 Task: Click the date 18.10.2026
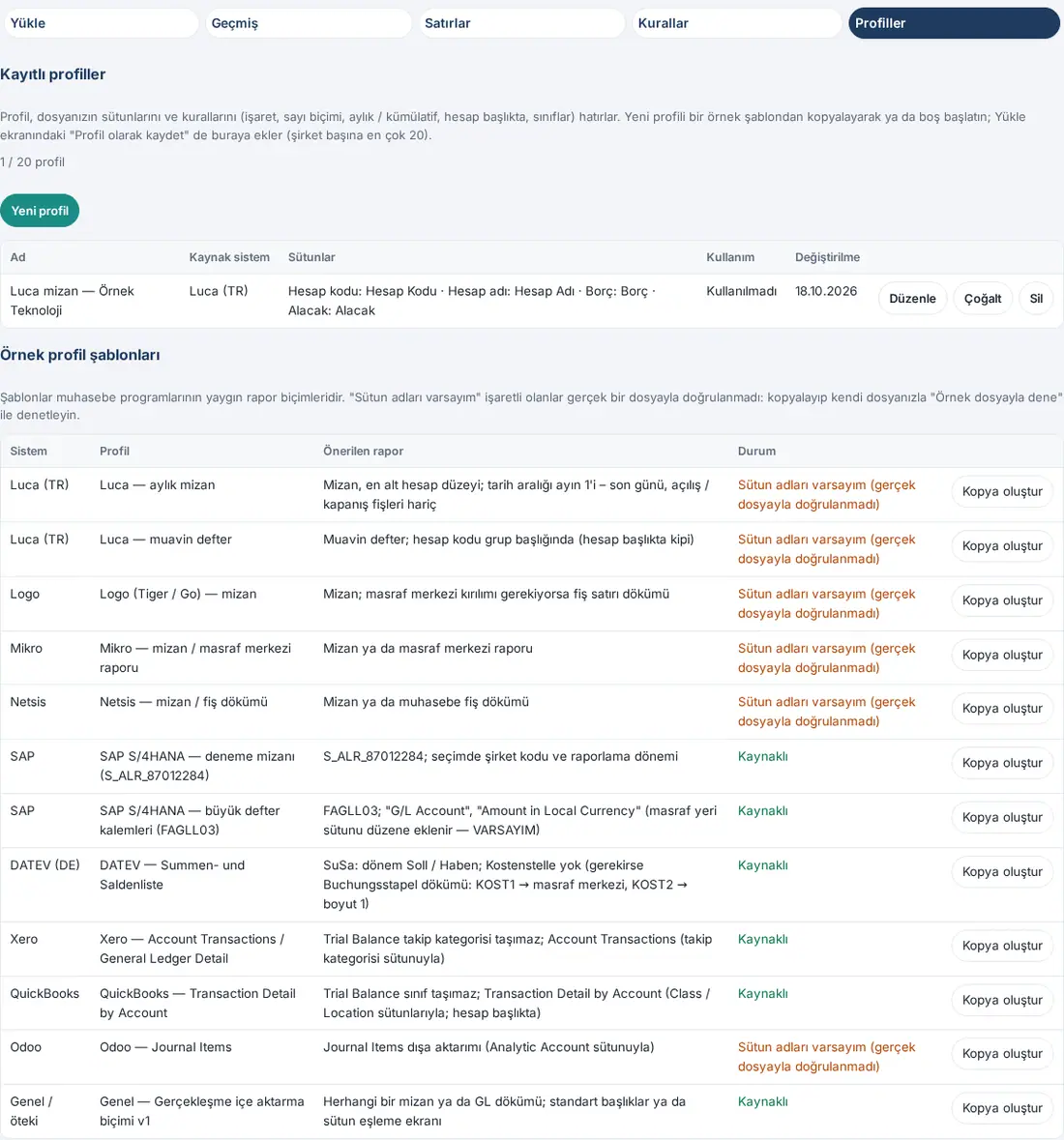point(826,291)
